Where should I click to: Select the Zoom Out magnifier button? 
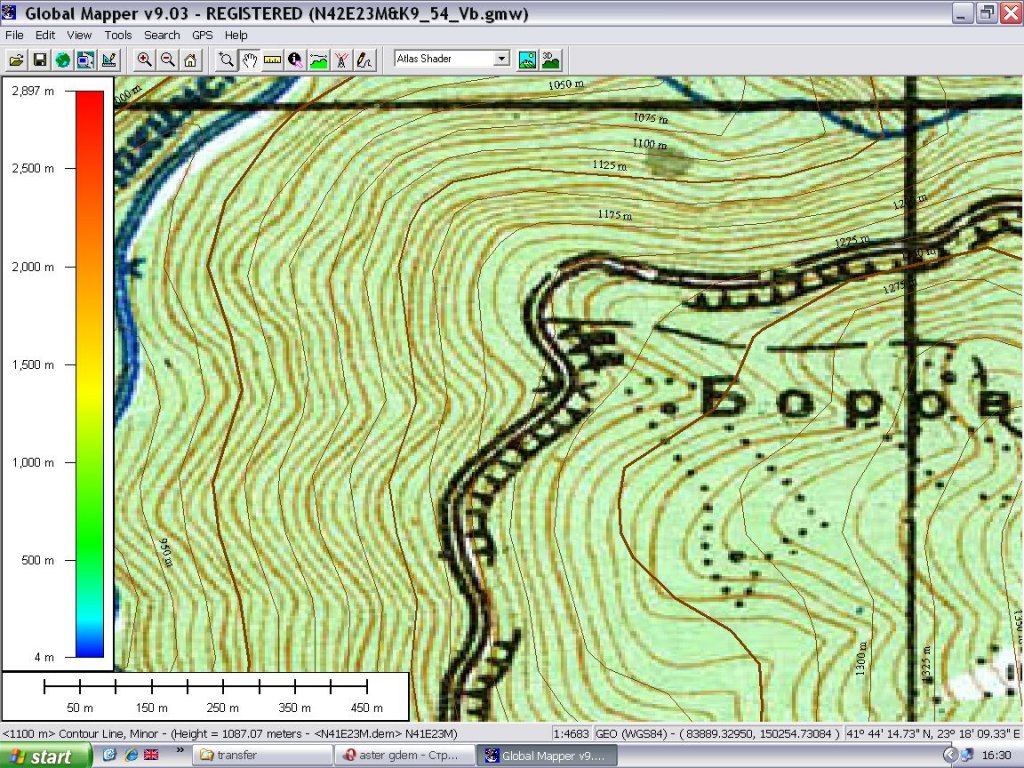(168, 60)
